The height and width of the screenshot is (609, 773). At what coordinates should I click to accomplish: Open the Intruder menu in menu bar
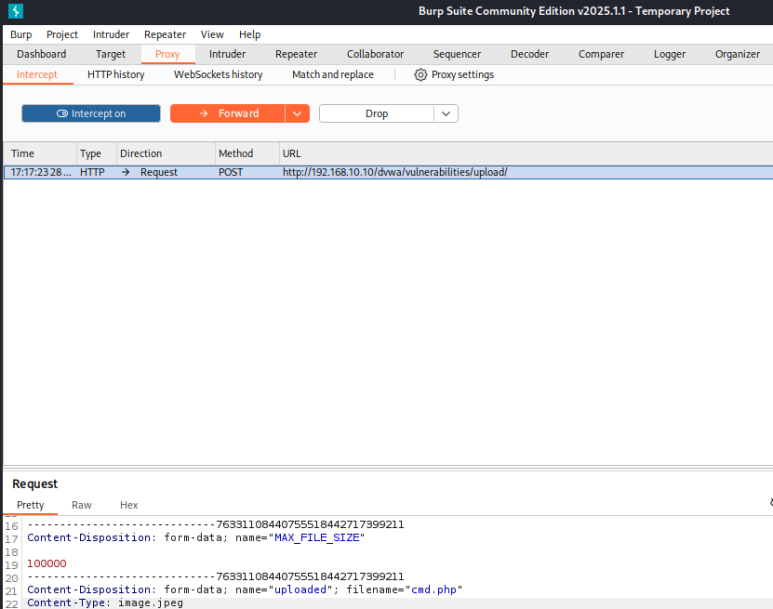(x=111, y=35)
